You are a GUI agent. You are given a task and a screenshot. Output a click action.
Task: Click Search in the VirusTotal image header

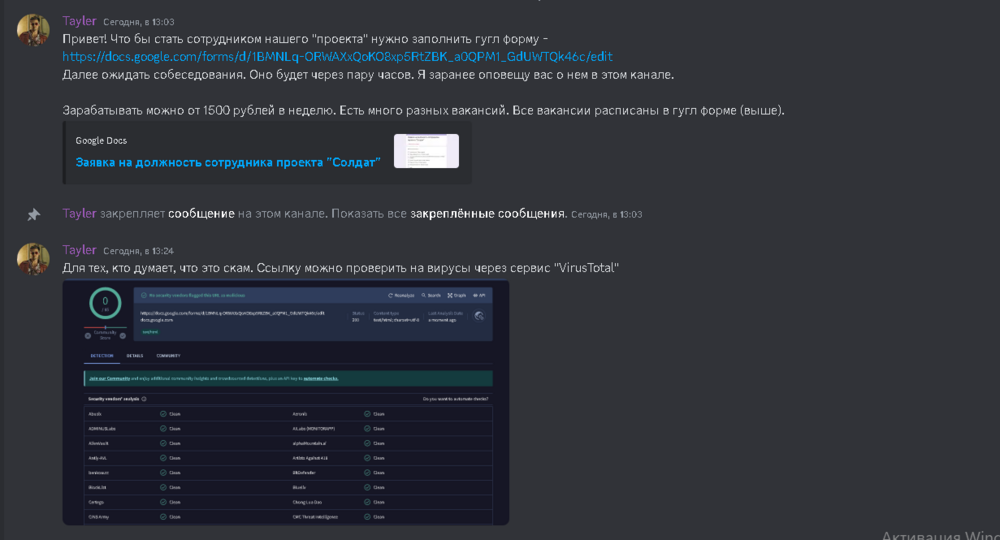tap(431, 295)
